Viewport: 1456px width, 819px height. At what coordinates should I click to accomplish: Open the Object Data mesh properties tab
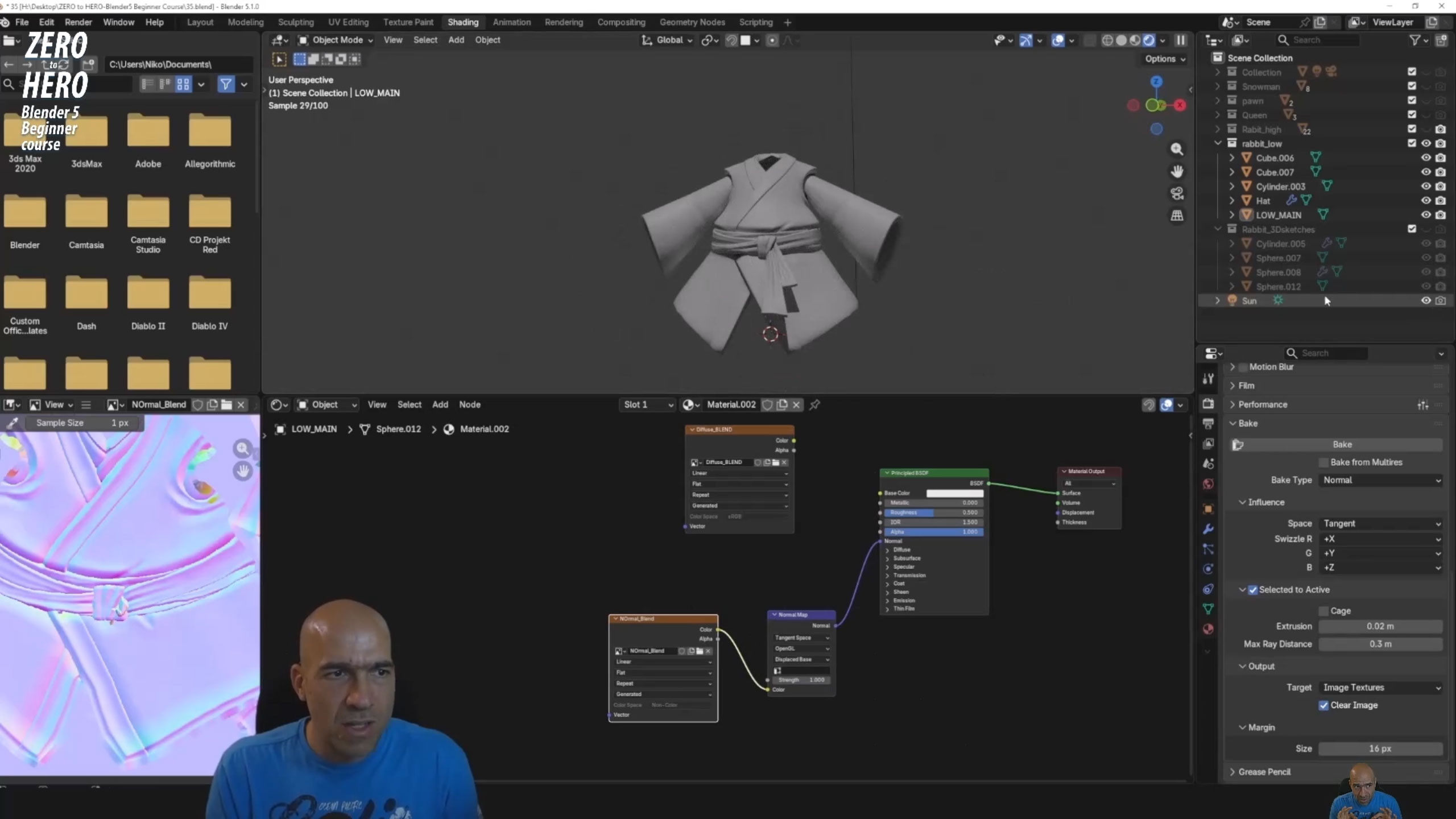pyautogui.click(x=1208, y=609)
